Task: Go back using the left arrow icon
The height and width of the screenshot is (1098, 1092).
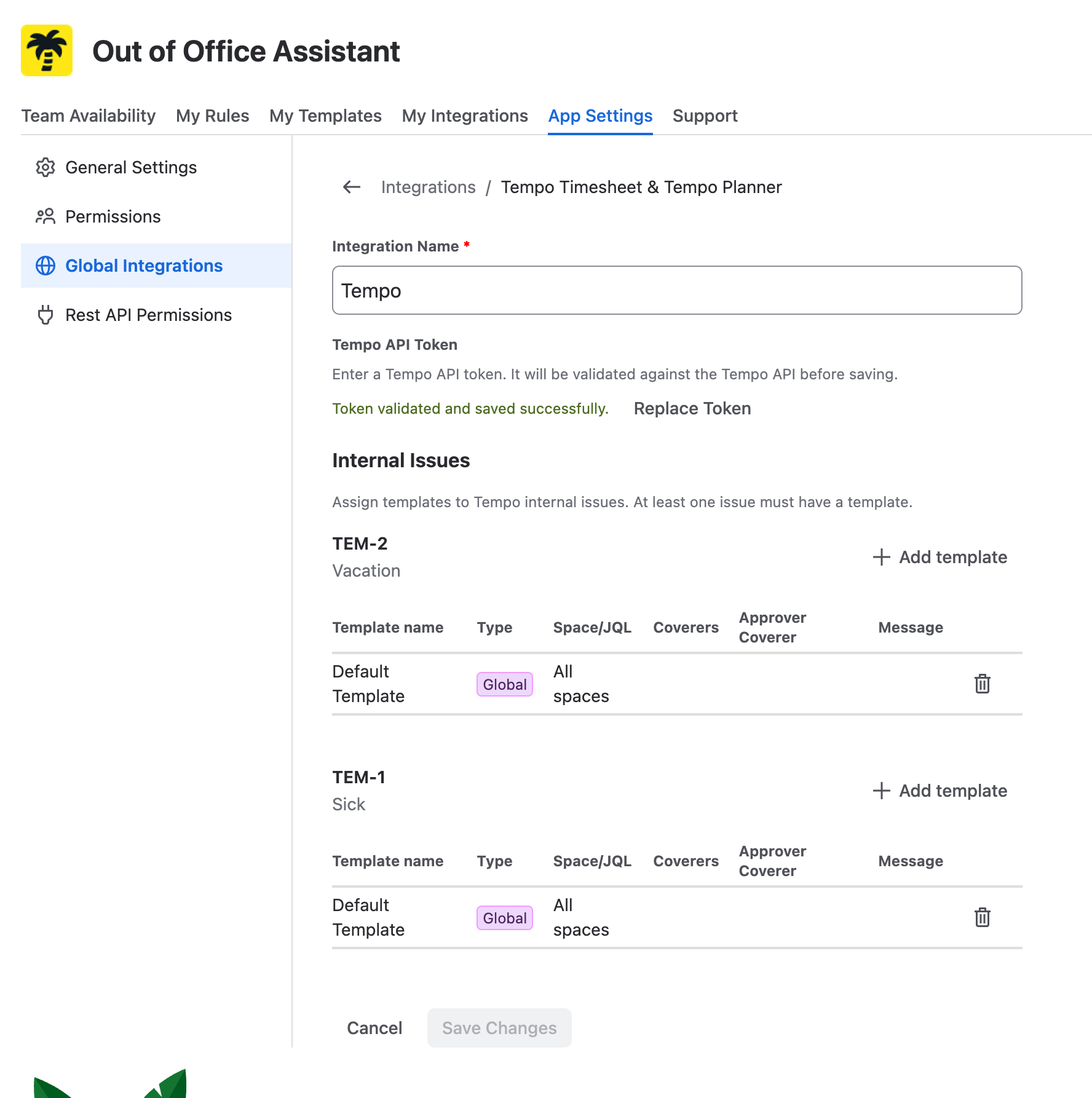Action: pyautogui.click(x=352, y=187)
